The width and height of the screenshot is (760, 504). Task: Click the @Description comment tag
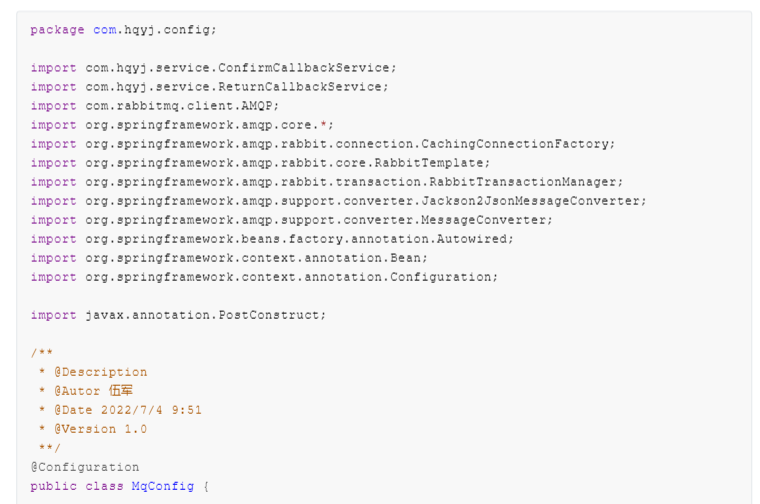tap(100, 372)
